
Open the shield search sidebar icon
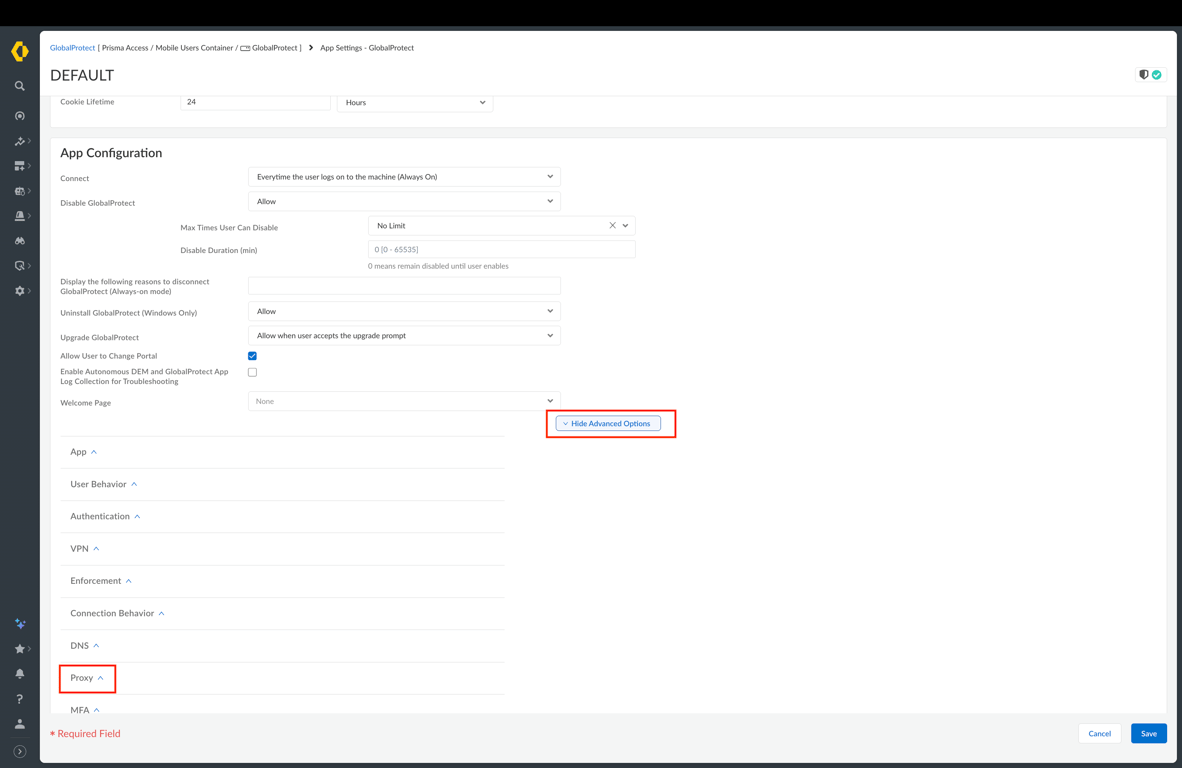pos(20,265)
